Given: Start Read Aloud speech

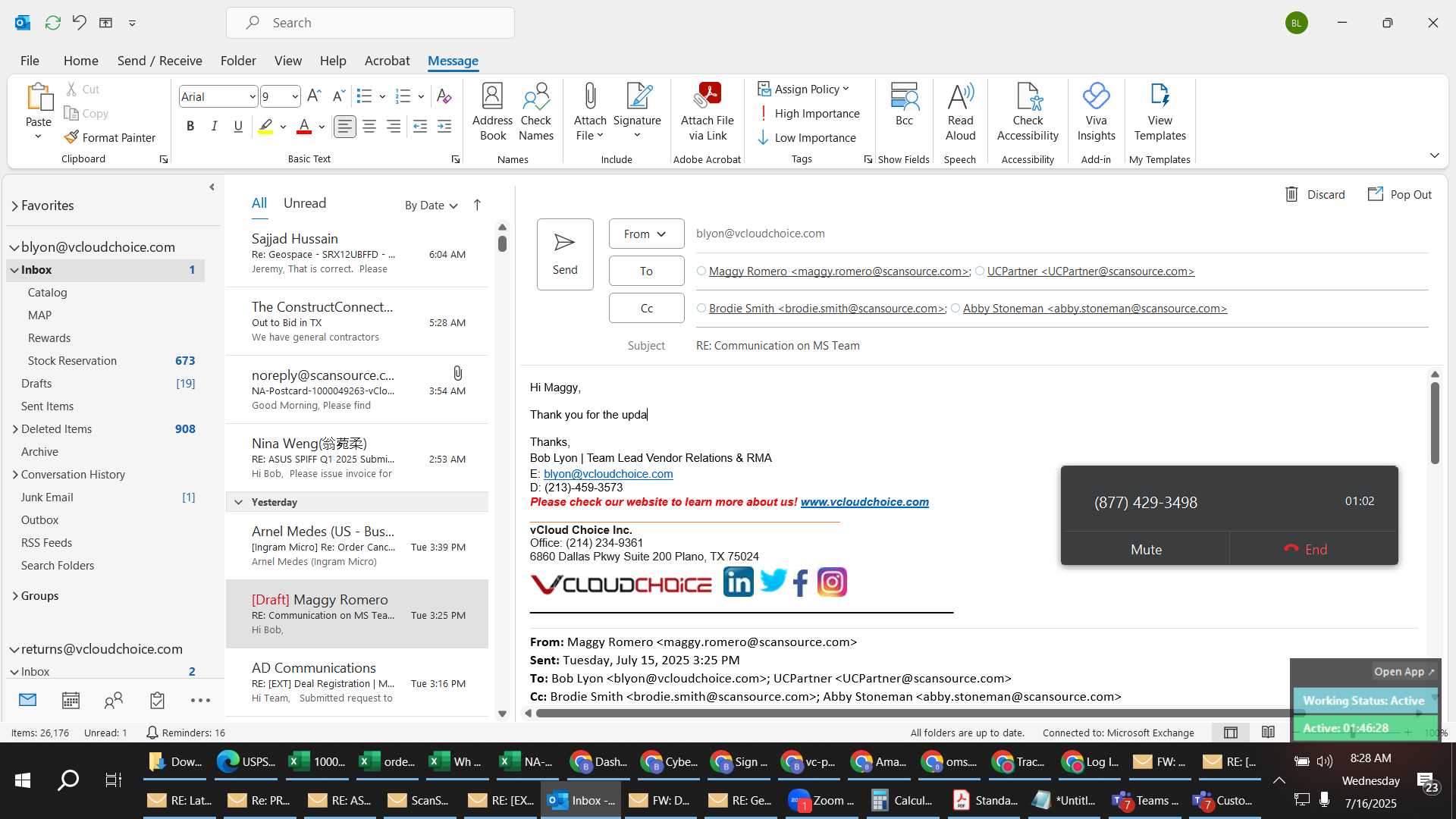Looking at the screenshot, I should click(x=960, y=111).
